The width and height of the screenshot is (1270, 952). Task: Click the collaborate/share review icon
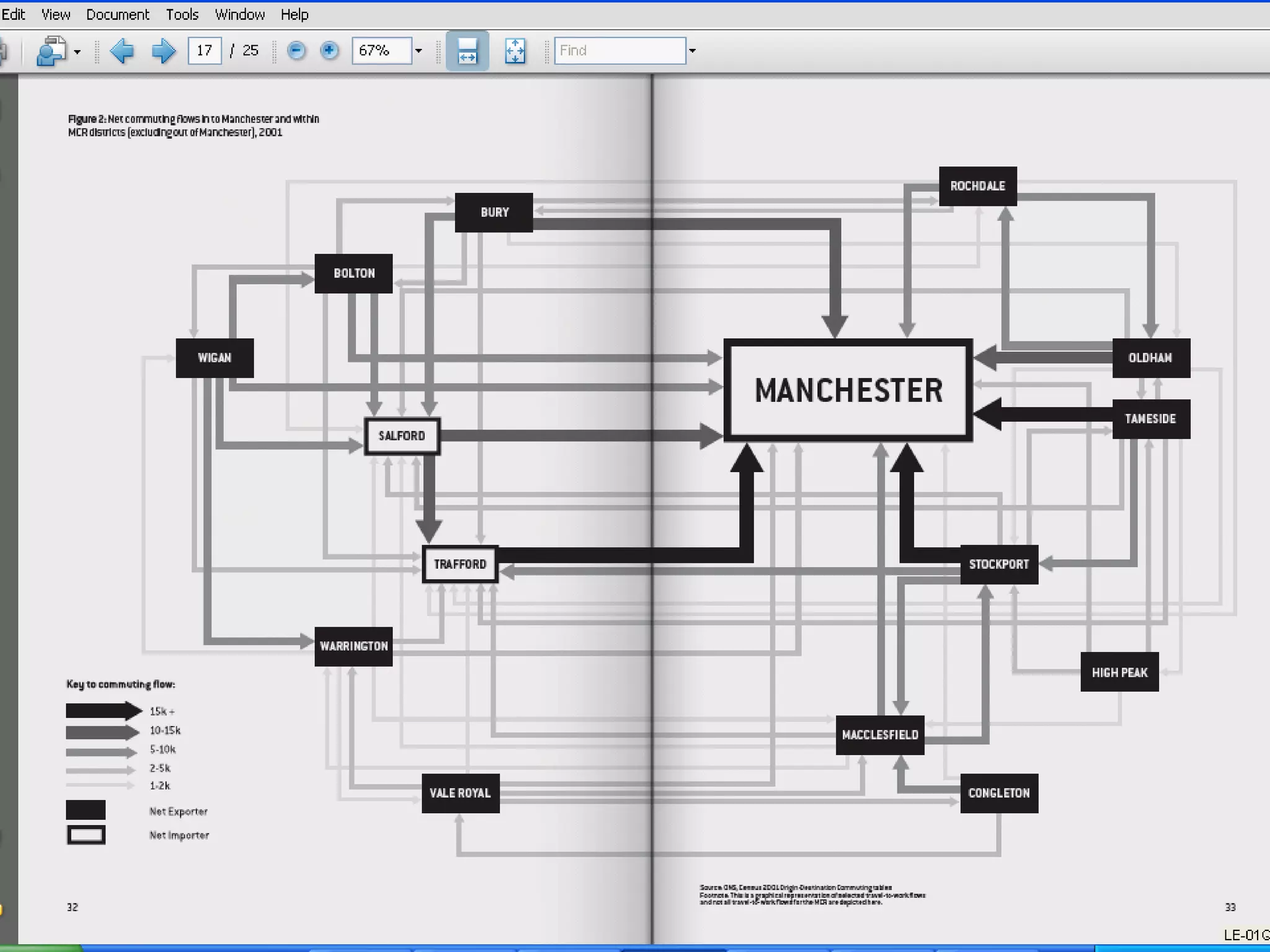click(51, 51)
